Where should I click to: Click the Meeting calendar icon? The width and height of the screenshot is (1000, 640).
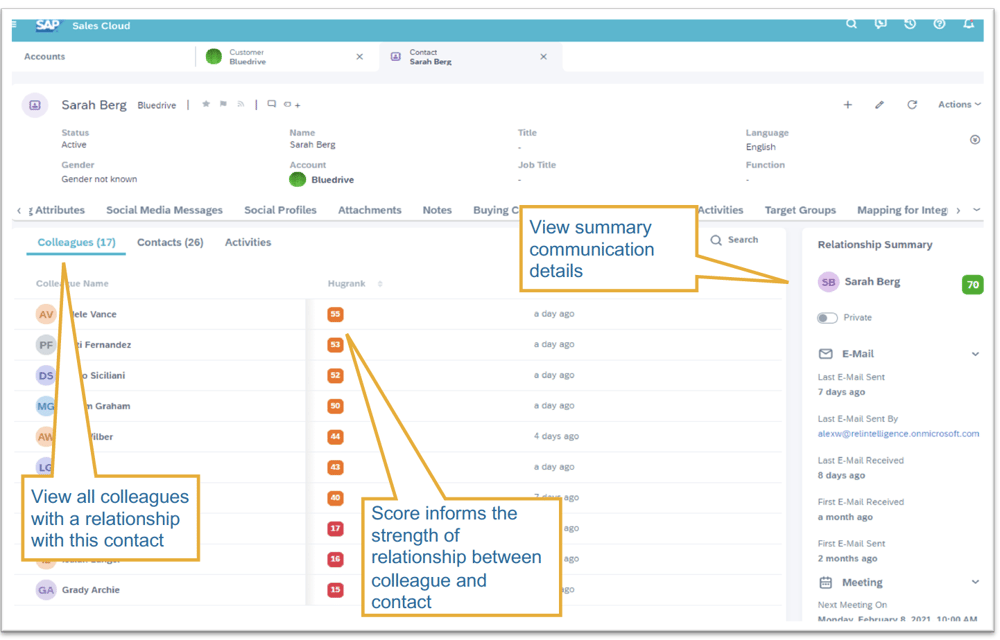[x=826, y=582]
